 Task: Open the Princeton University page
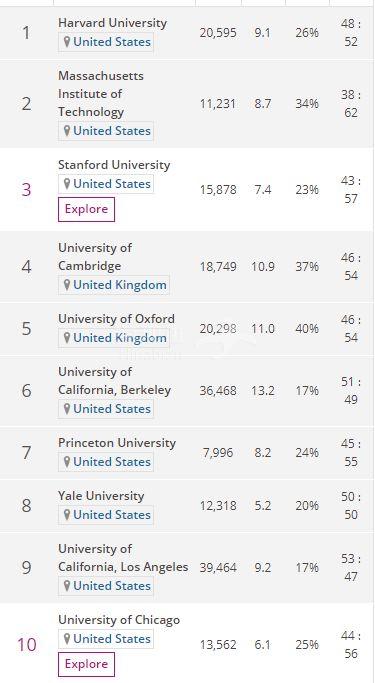pyautogui.click(x=117, y=443)
